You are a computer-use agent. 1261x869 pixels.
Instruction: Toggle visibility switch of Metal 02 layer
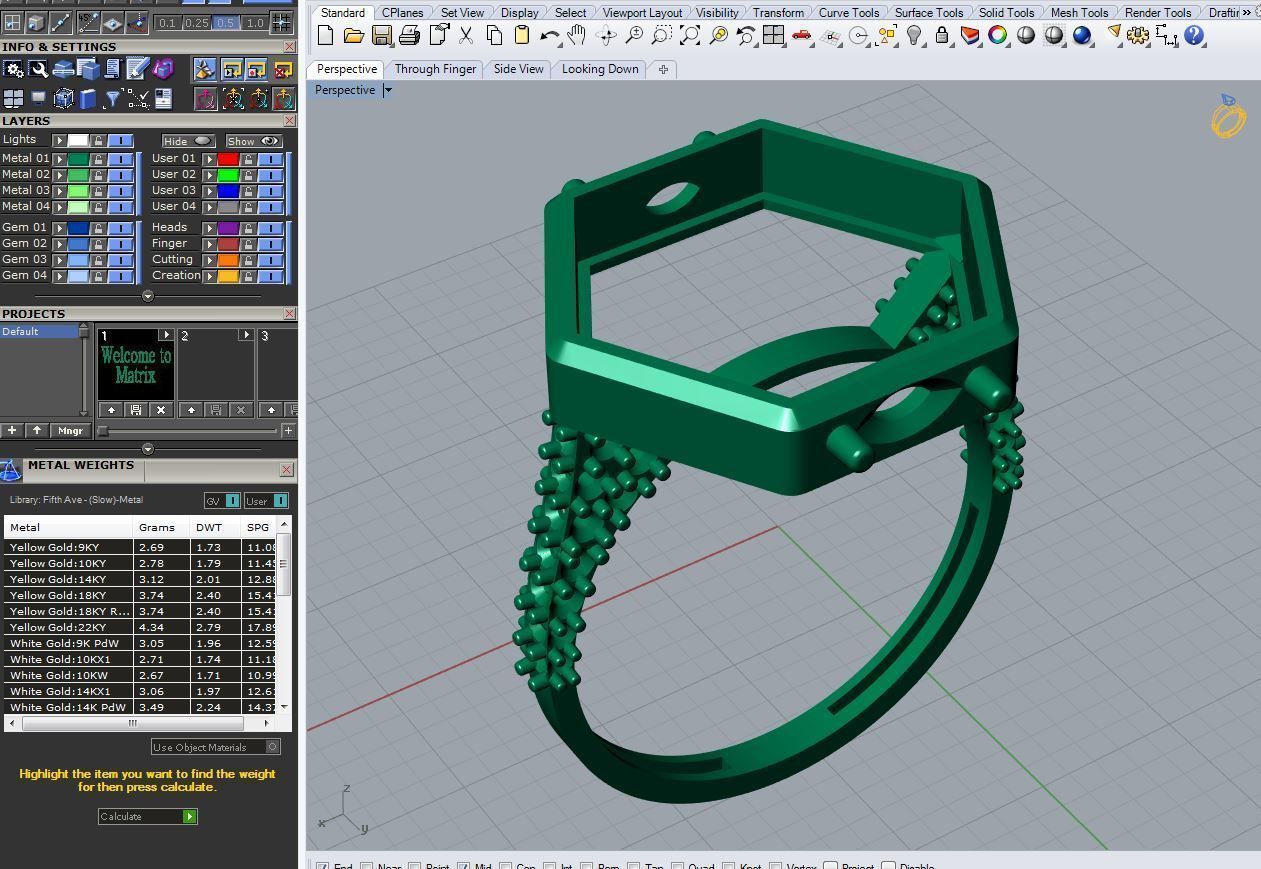click(120, 175)
